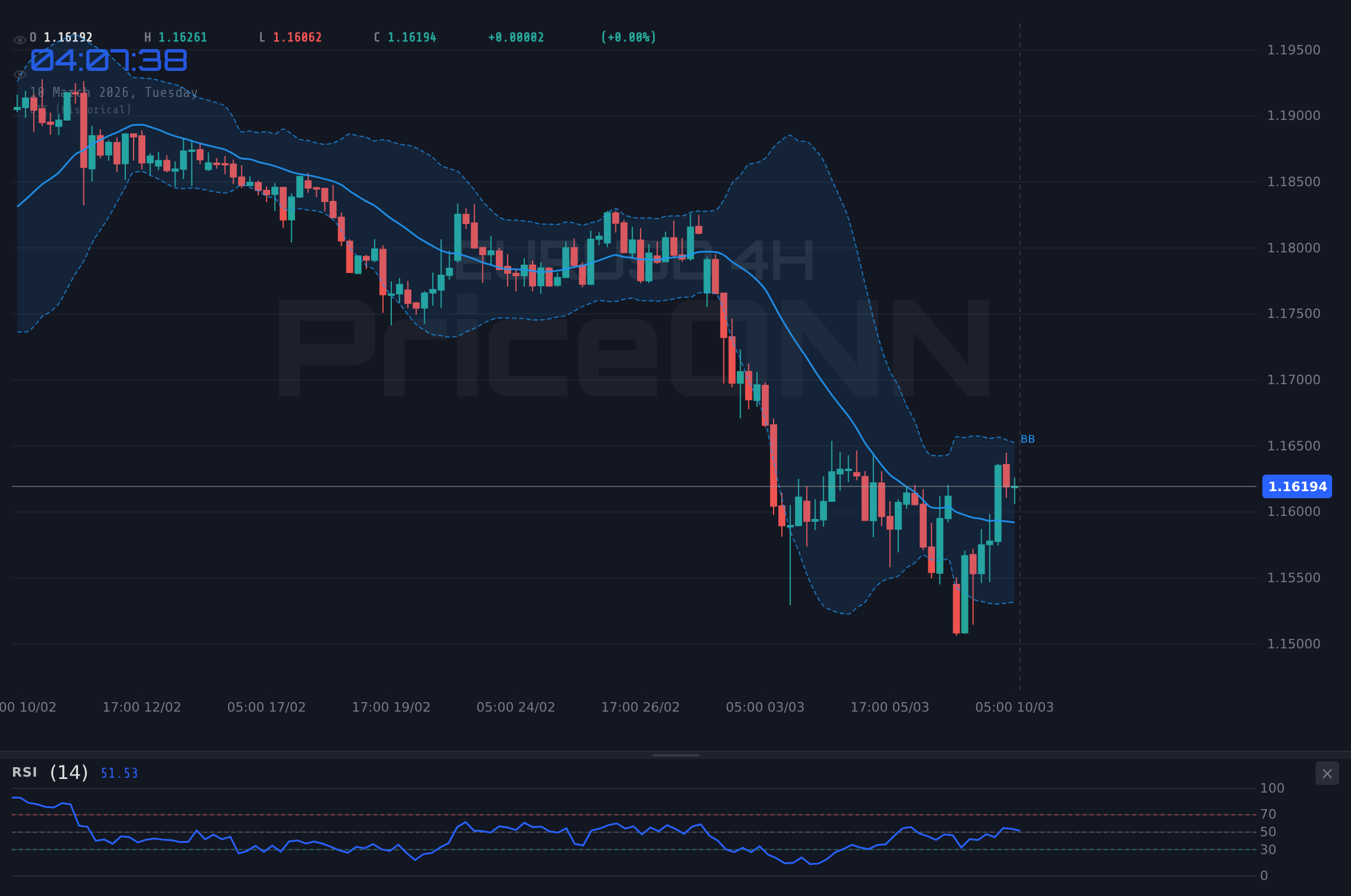The height and width of the screenshot is (896, 1351).
Task: Click the 1.15000 price axis label
Action: tap(1294, 644)
